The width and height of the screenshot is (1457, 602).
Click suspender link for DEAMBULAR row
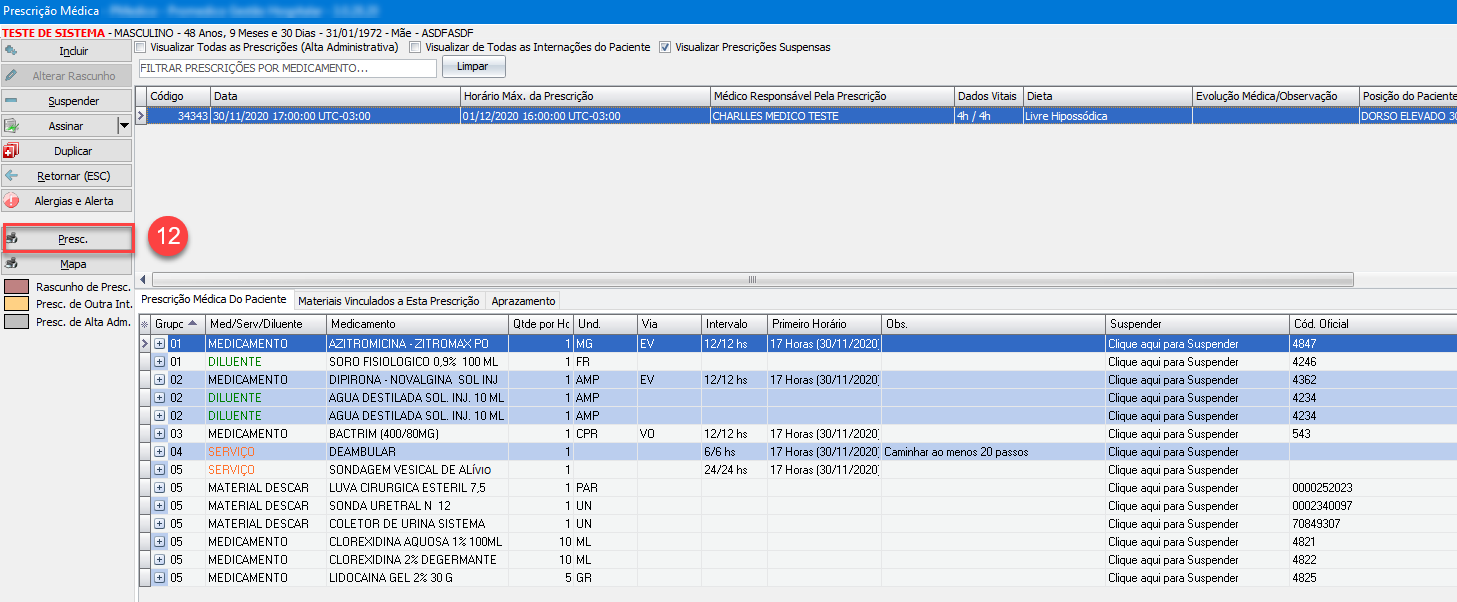(x=1173, y=452)
